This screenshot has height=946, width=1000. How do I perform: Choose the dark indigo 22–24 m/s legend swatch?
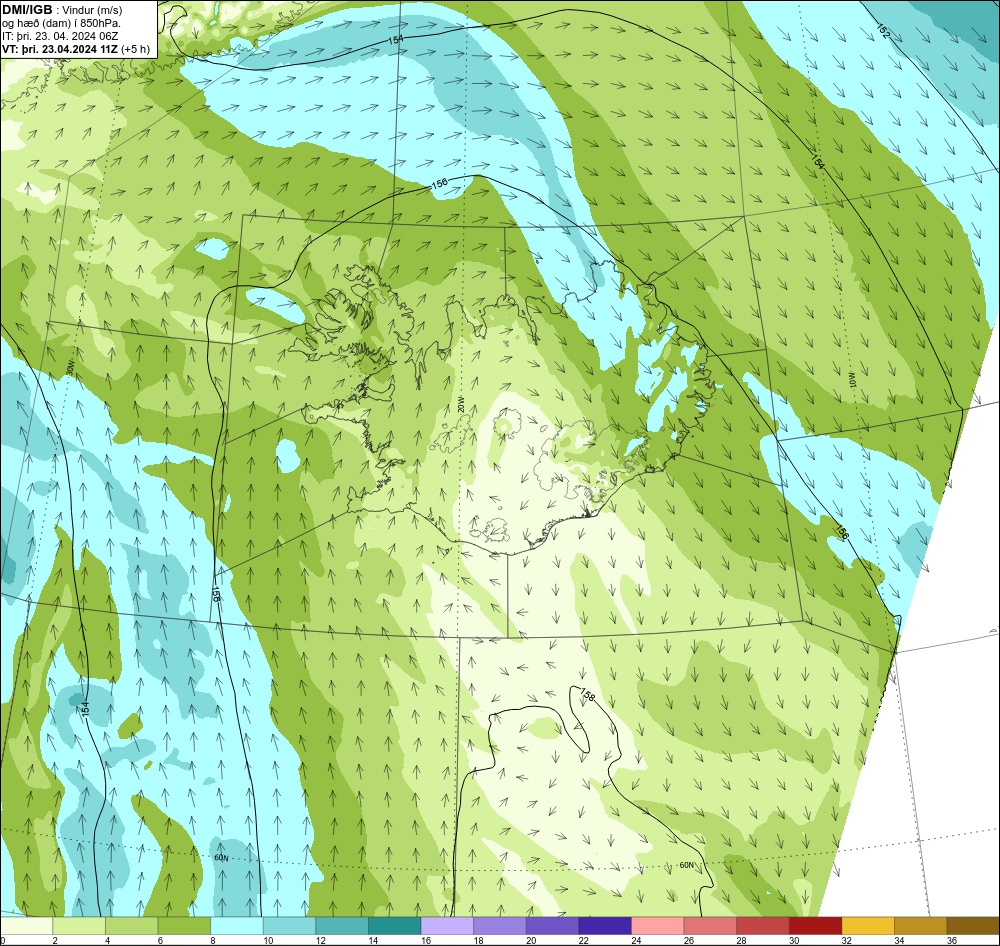coord(605,926)
